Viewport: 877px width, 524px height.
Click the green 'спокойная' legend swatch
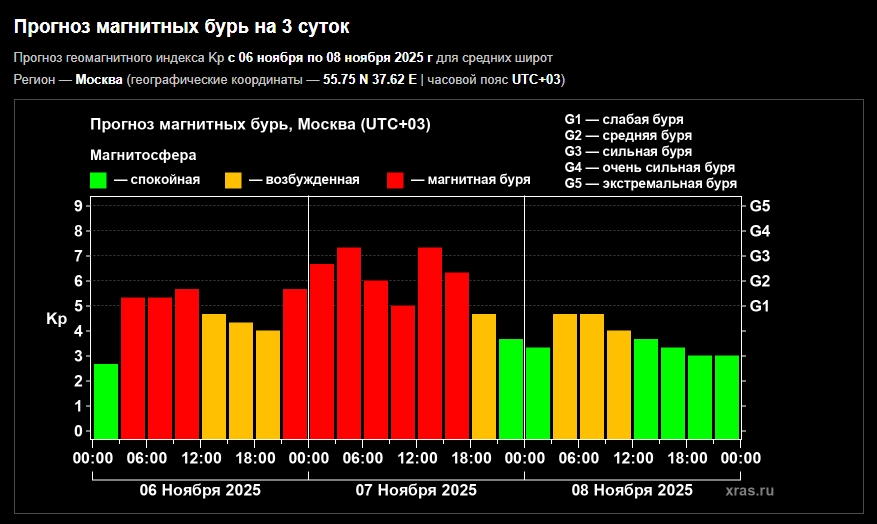pyautogui.click(x=98, y=180)
